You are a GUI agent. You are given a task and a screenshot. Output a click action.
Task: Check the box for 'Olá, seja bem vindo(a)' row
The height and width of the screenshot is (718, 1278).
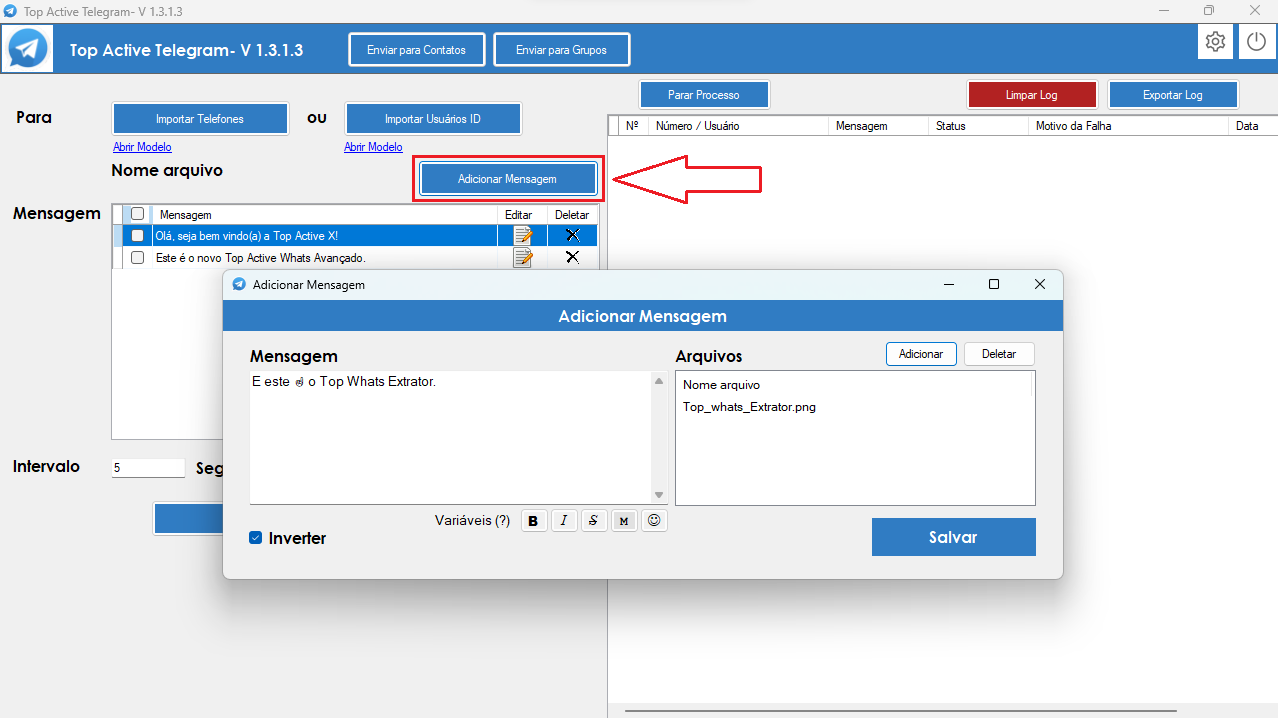138,236
